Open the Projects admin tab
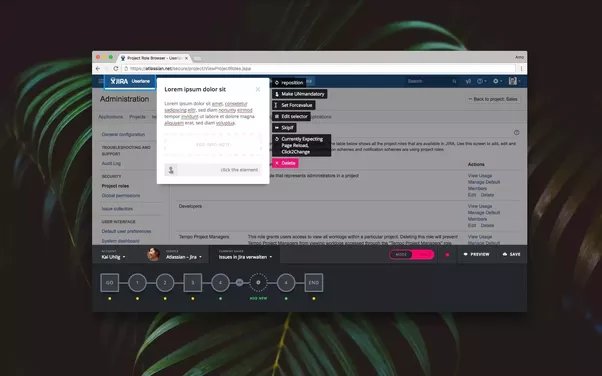This screenshot has height=376, width=602. [137, 117]
